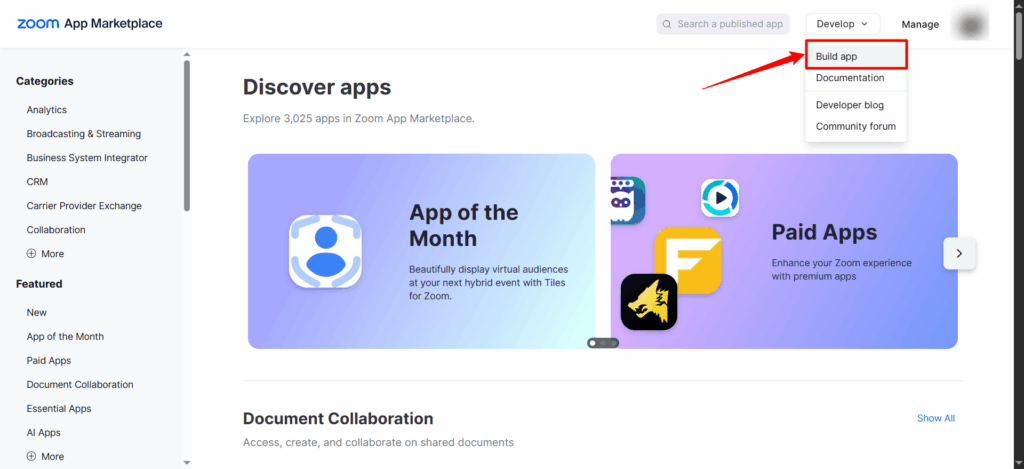The width and height of the screenshot is (1024, 469).
Task: Open the Analytics category
Action: click(x=47, y=110)
